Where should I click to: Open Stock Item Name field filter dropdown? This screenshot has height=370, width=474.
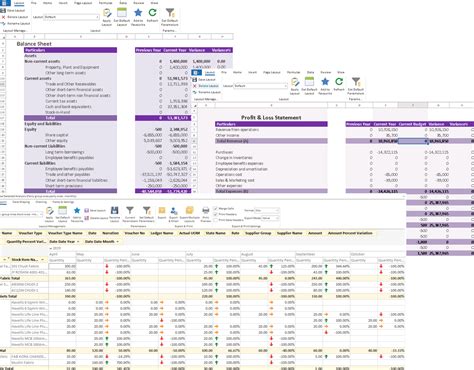point(43,260)
